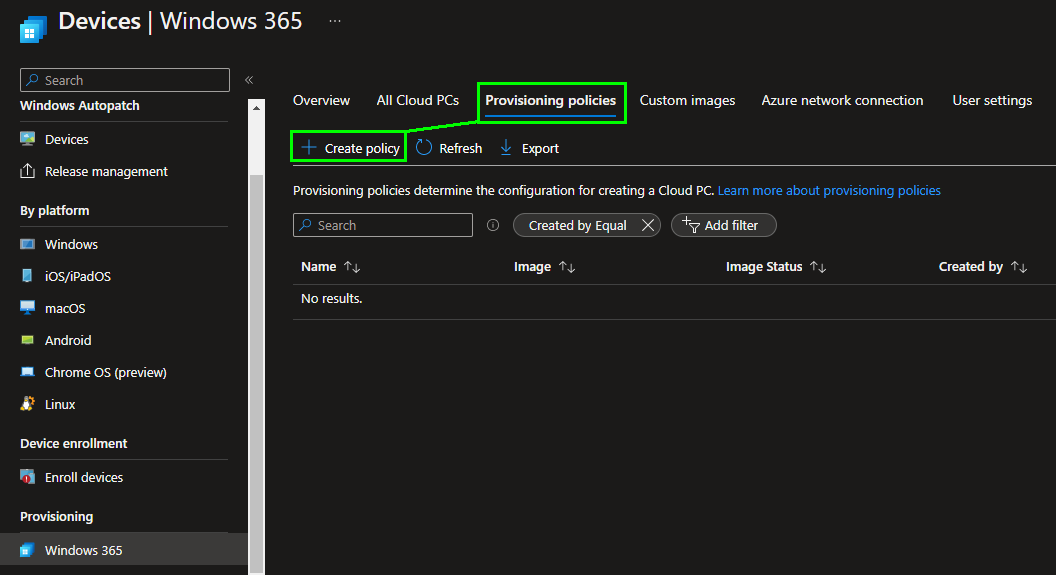Sort by the Created by column

coord(1019,267)
